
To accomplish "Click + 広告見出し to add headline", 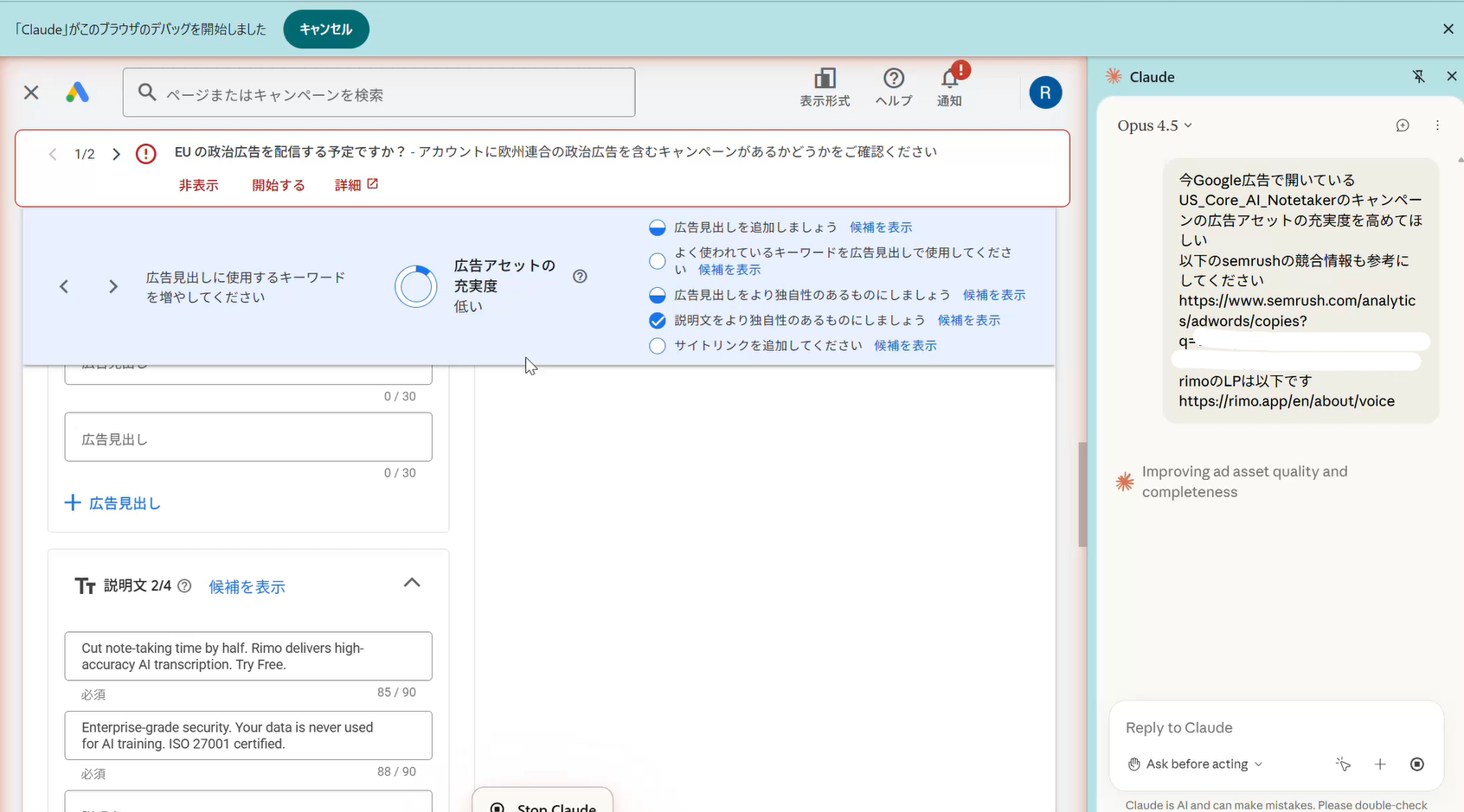I will pos(113,503).
